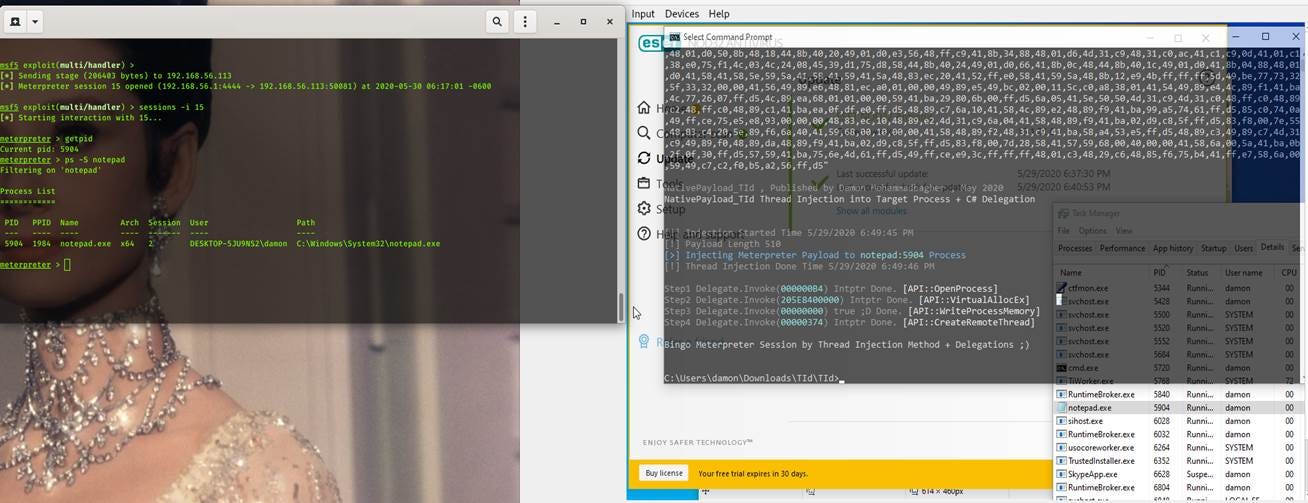
Task: Select notepad.exe in Task Manager
Action: click(1180, 408)
